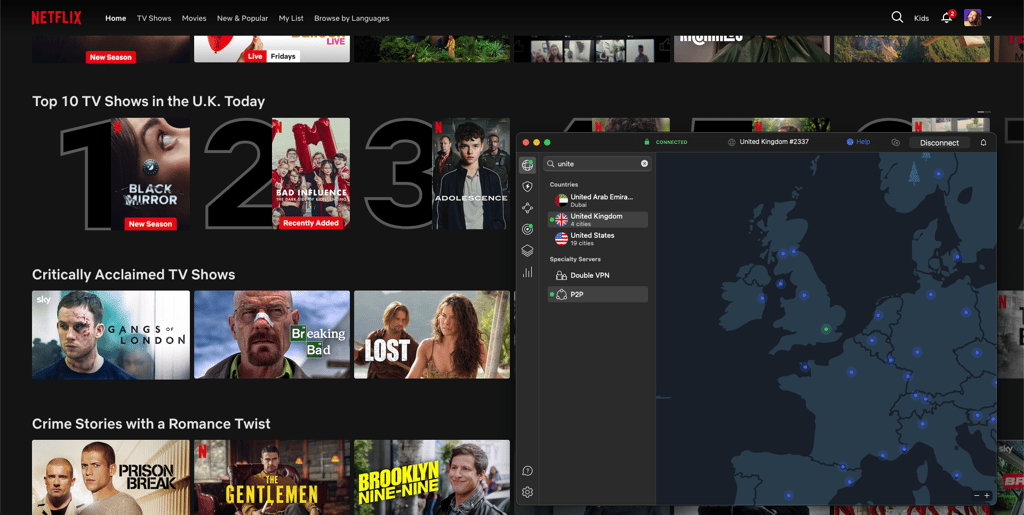Open Breaking Bad thumbnail
This screenshot has width=1024, height=515.
(272, 335)
